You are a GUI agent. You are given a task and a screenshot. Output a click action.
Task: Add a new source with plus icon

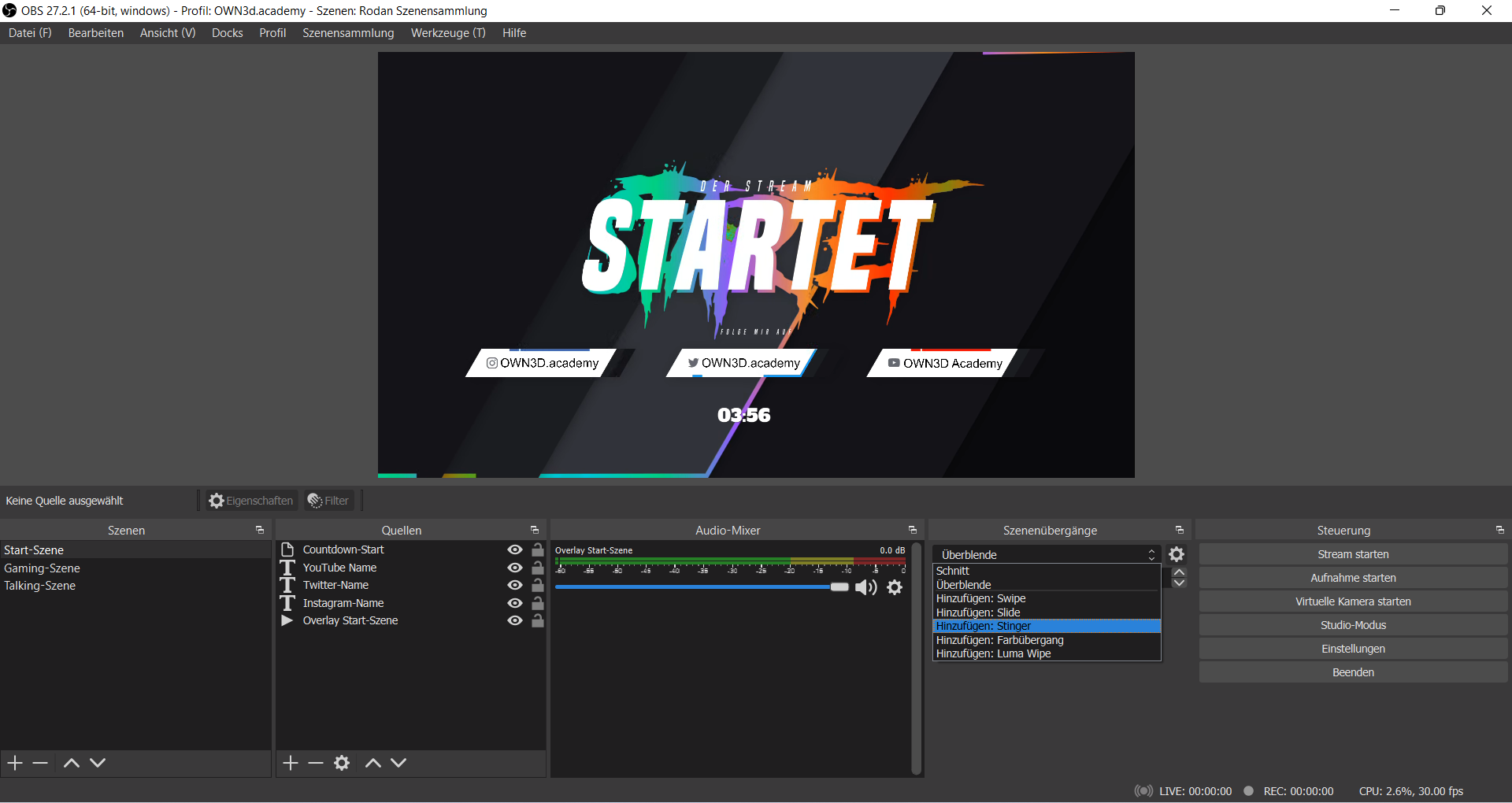click(x=291, y=763)
